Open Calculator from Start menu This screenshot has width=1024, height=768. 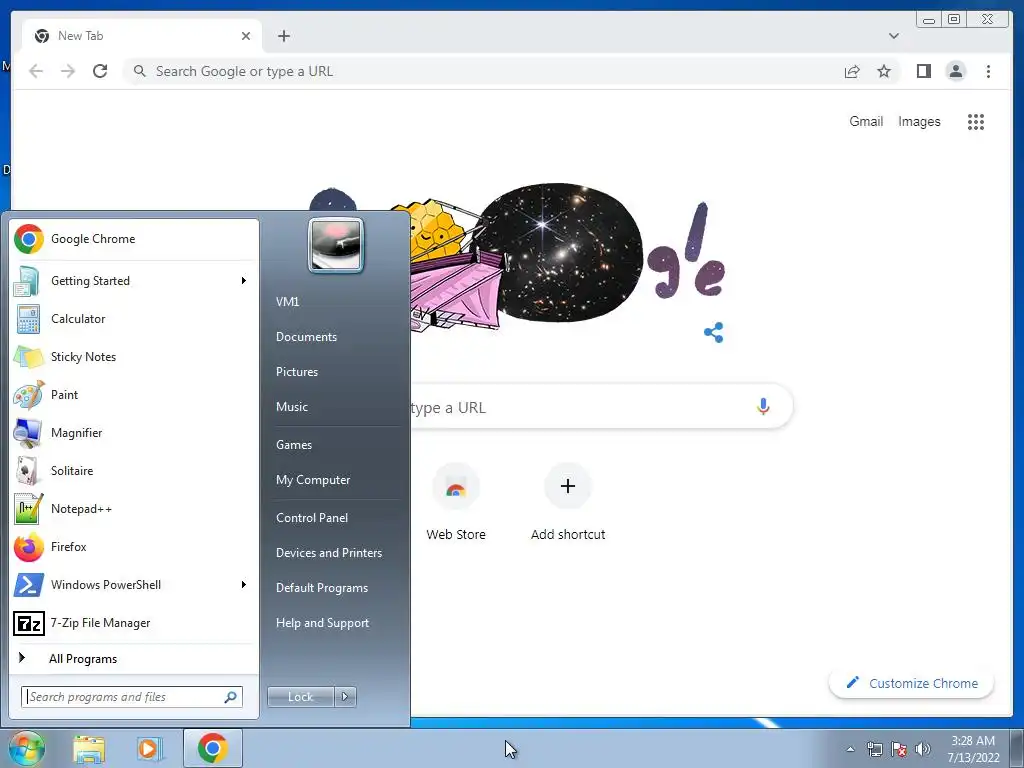pyautogui.click(x=134, y=319)
